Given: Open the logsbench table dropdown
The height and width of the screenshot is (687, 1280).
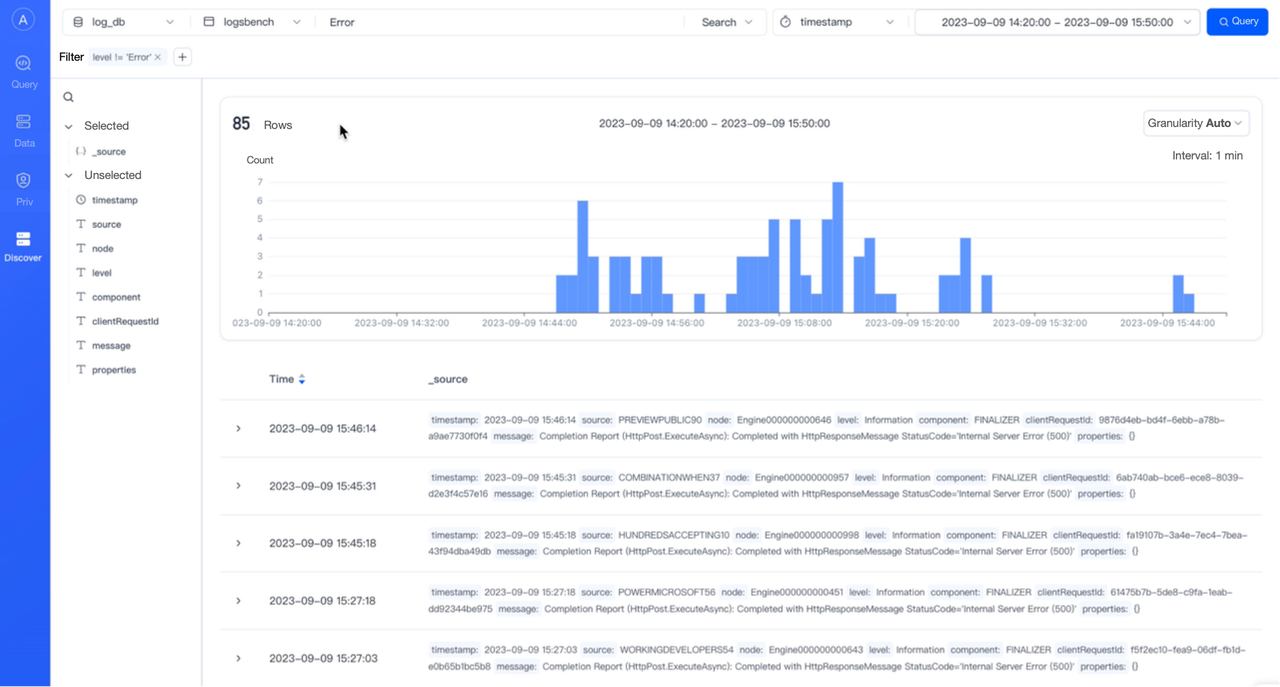Looking at the screenshot, I should [252, 22].
